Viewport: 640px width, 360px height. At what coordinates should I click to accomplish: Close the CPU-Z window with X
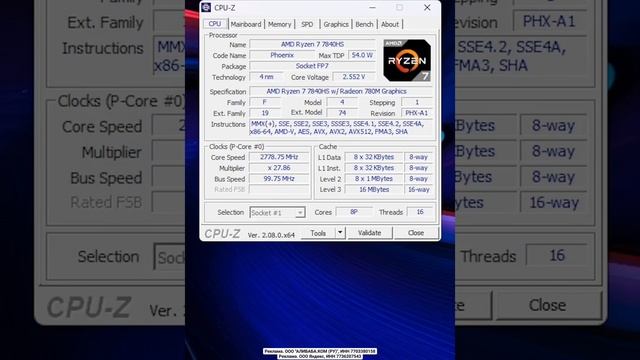click(x=427, y=8)
